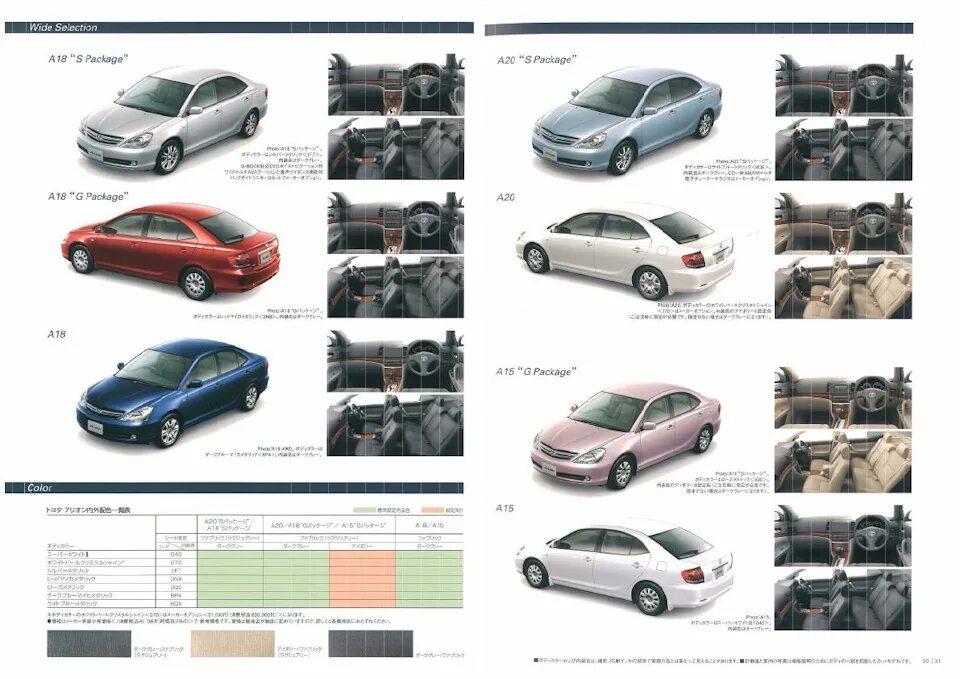Image resolution: width=960 pixels, height=679 pixels.
Task: Click color code "070" in the table
Action: pyautogui.click(x=176, y=562)
